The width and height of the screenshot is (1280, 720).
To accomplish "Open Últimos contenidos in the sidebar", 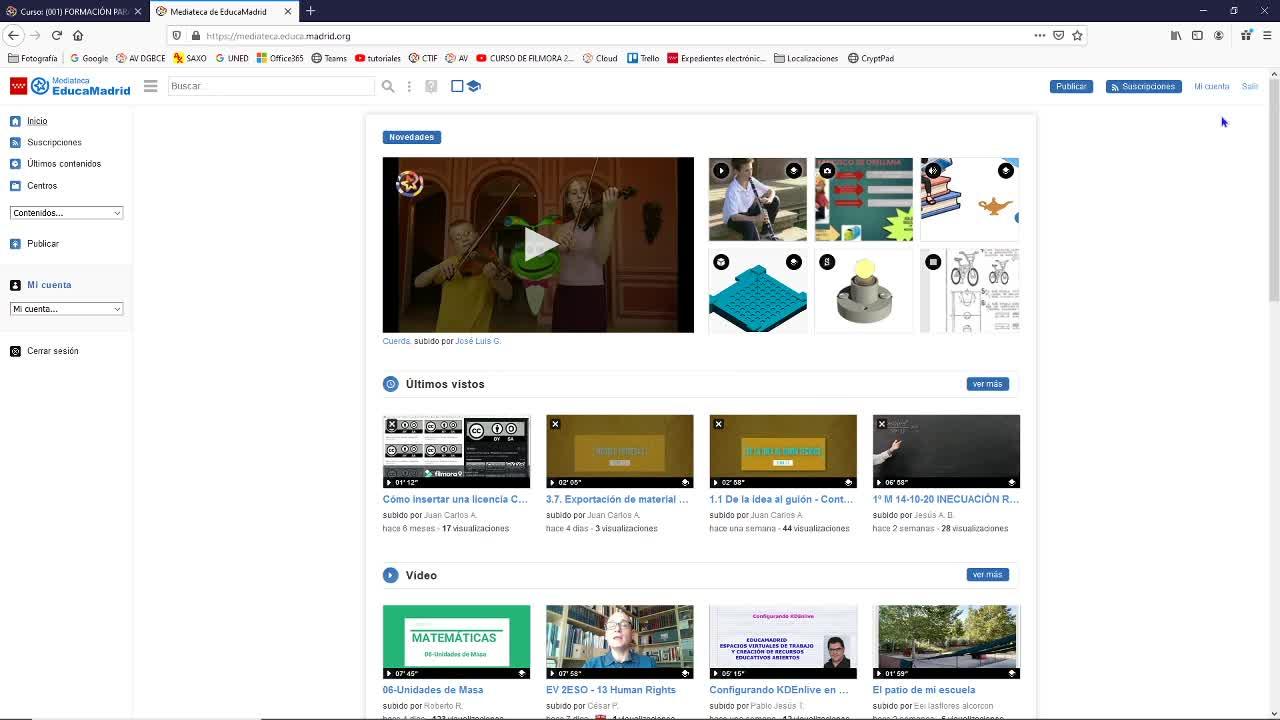I will tap(63, 164).
